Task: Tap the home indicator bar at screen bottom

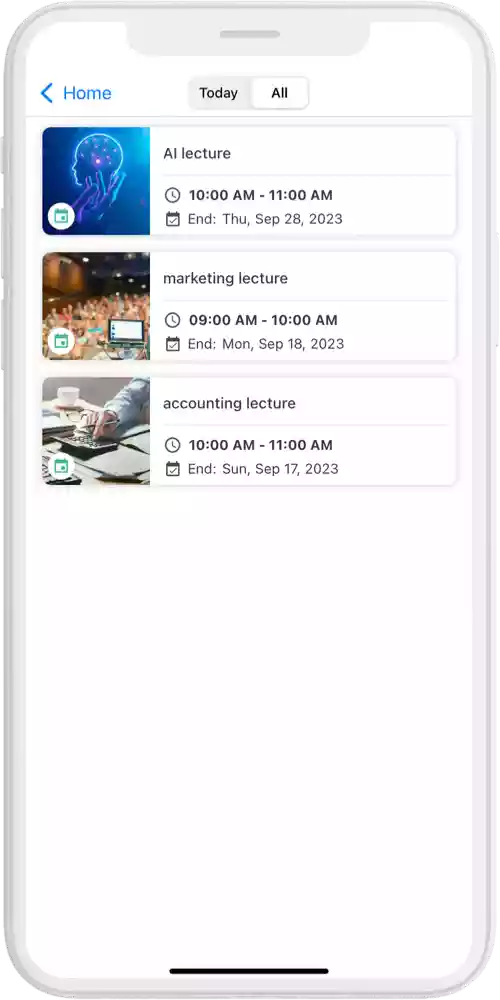Action: [249, 971]
